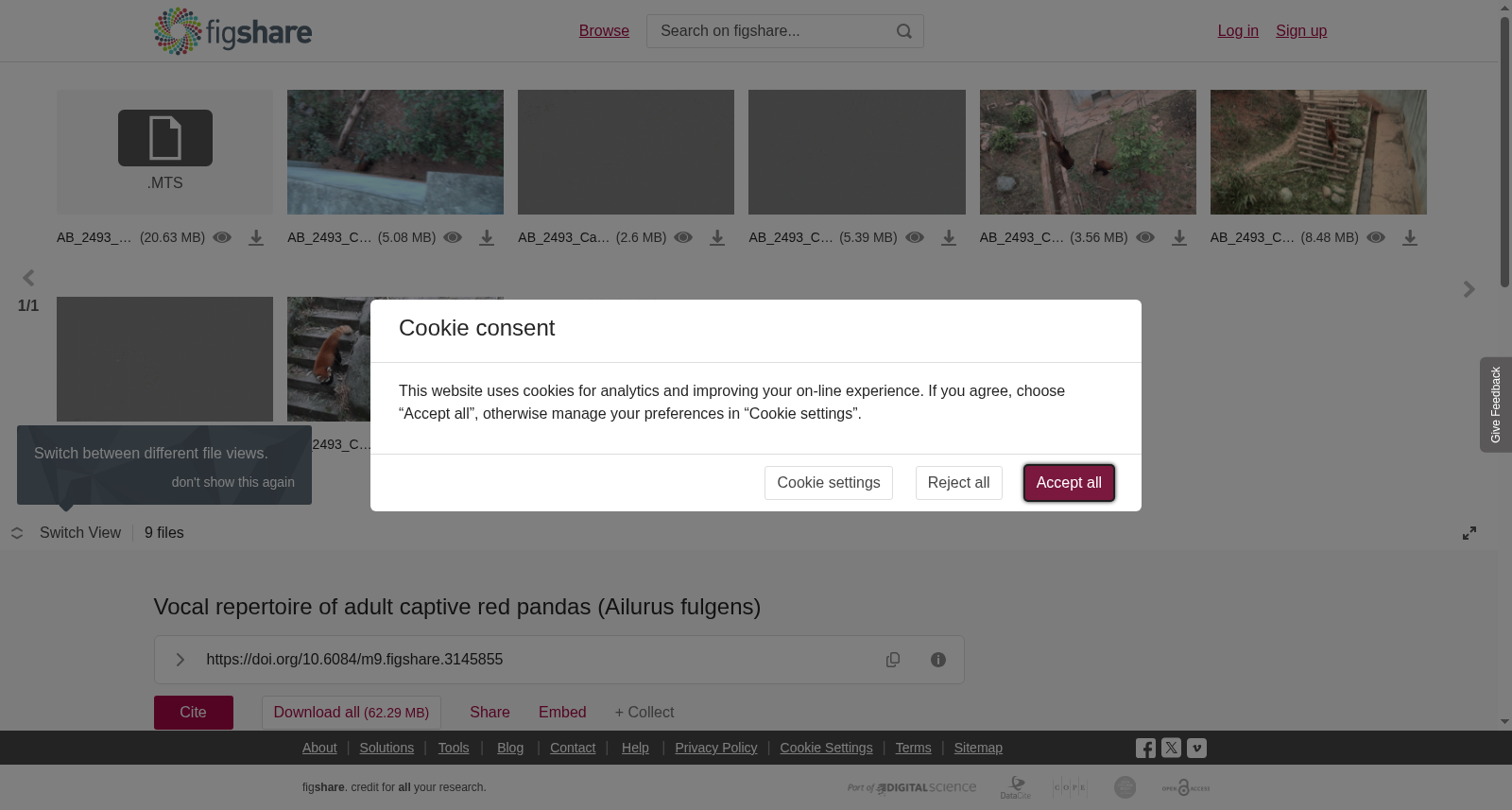
Task: Click the Share option
Action: click(490, 713)
